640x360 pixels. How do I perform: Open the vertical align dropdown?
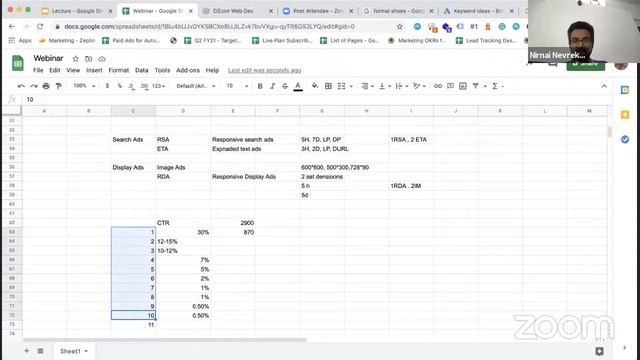click(x=385, y=86)
